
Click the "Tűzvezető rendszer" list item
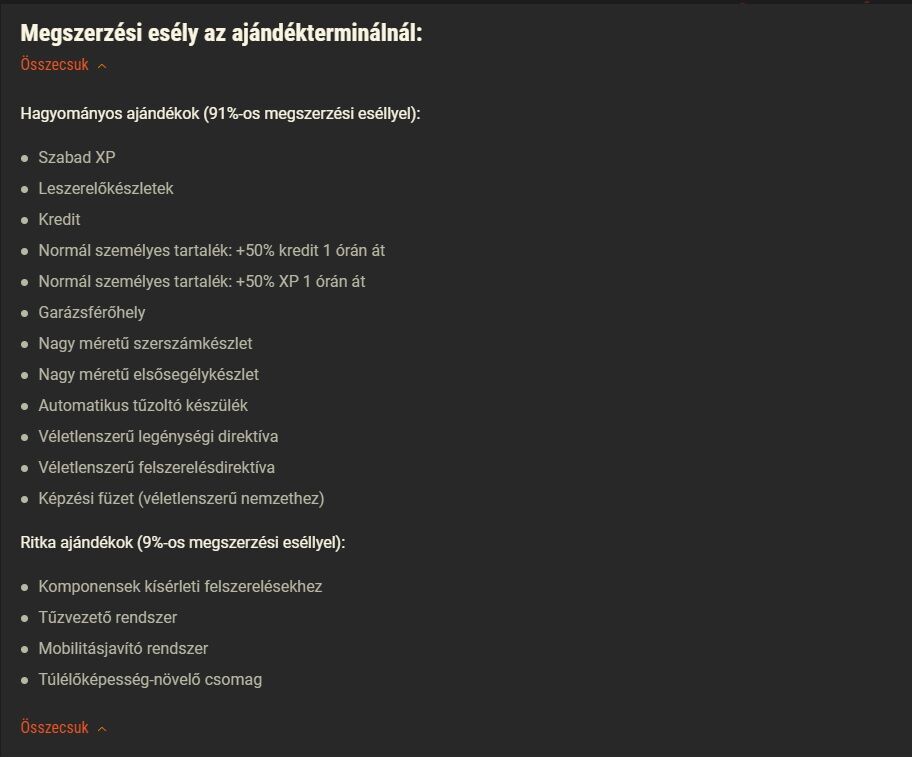pos(108,617)
